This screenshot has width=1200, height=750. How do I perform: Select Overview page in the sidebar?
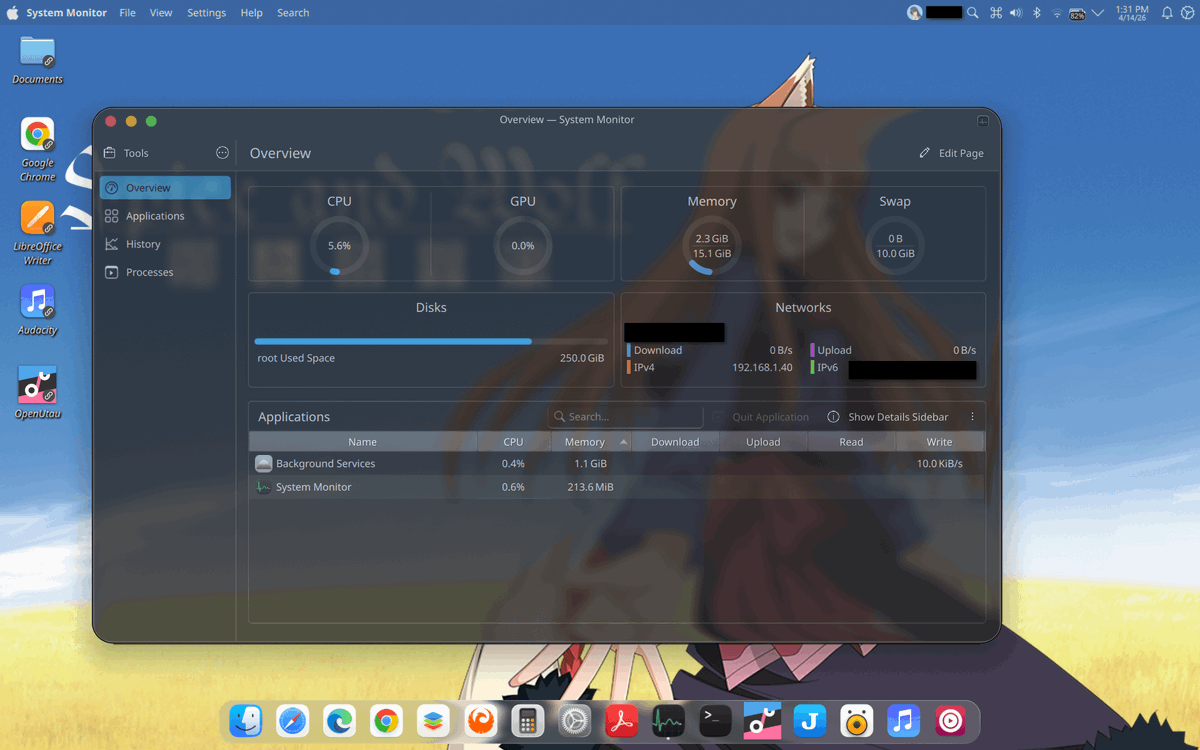[165, 188]
